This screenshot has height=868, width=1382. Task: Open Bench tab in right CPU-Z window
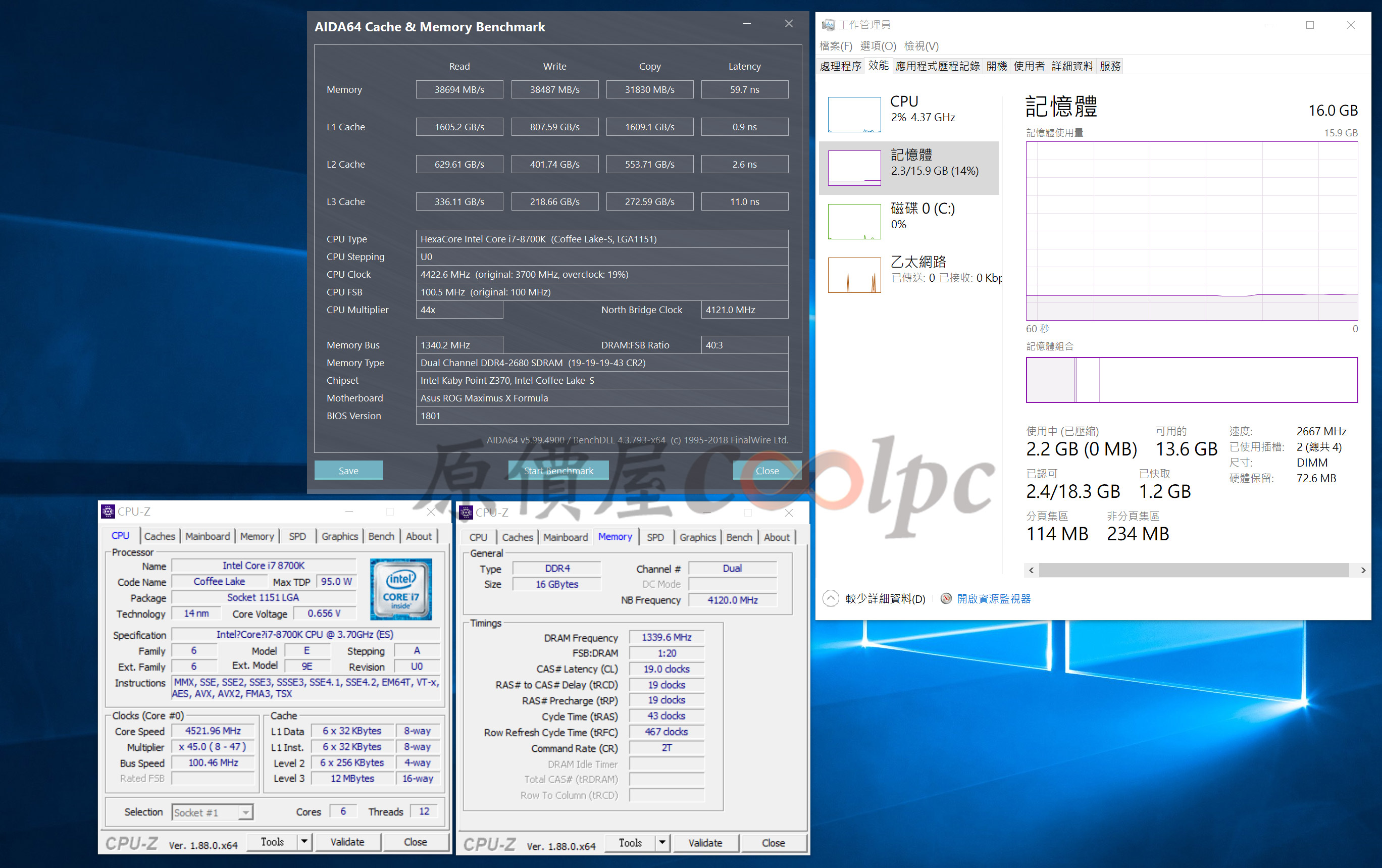(739, 537)
